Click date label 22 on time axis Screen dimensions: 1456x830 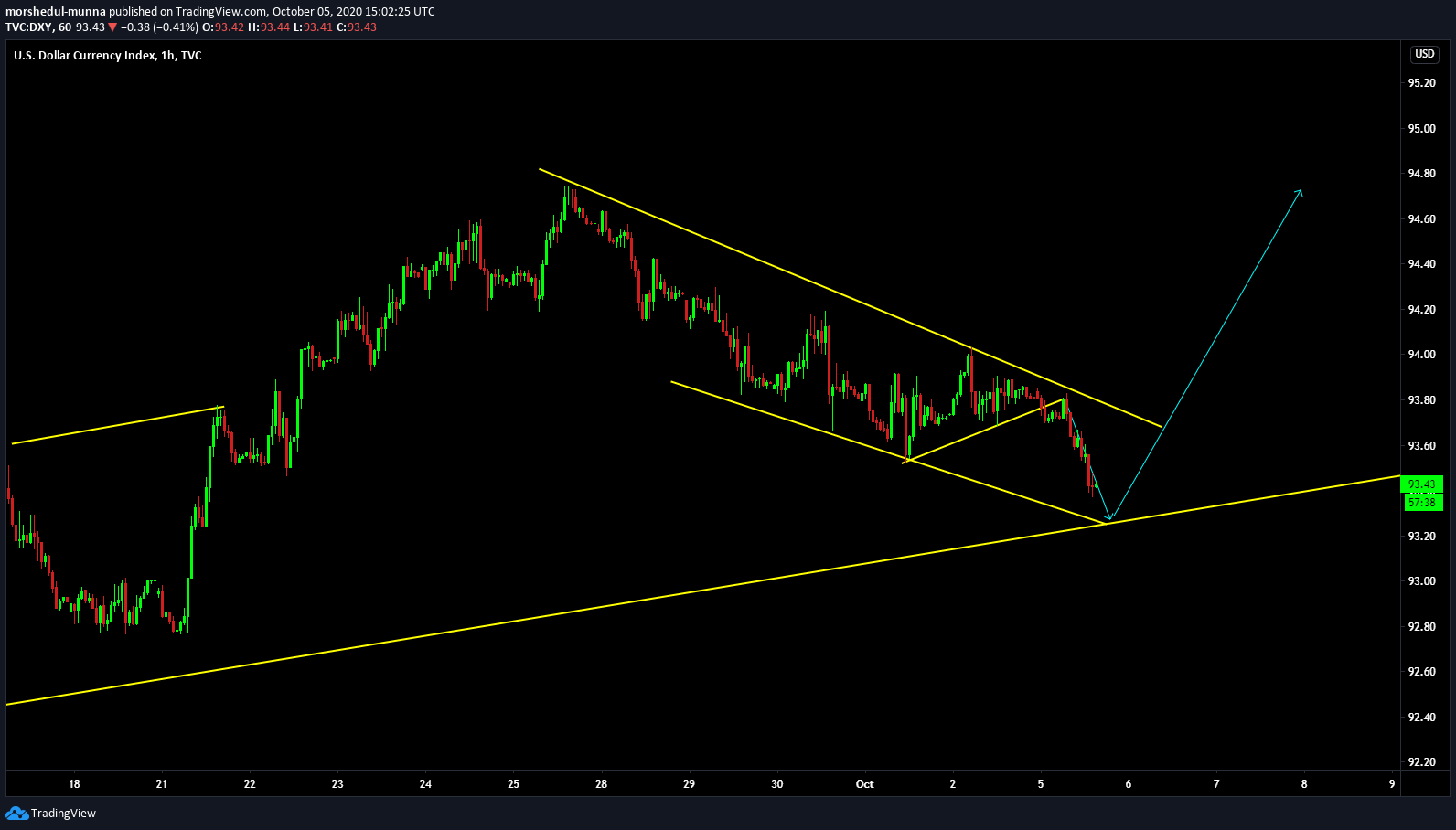click(250, 784)
